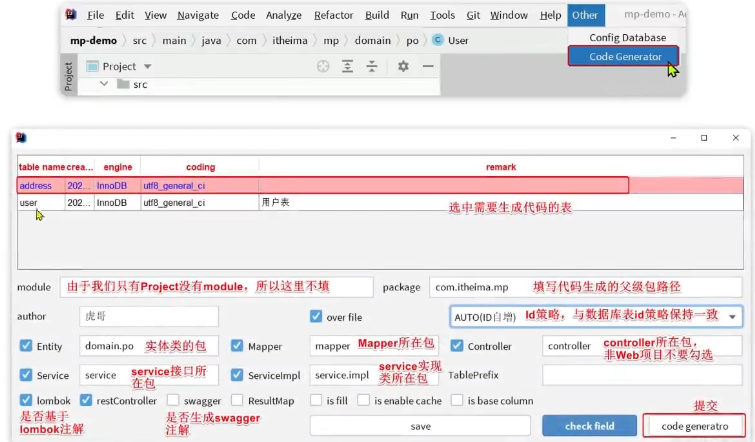Click the IntelliJ logo in the menu bar

coord(70,15)
